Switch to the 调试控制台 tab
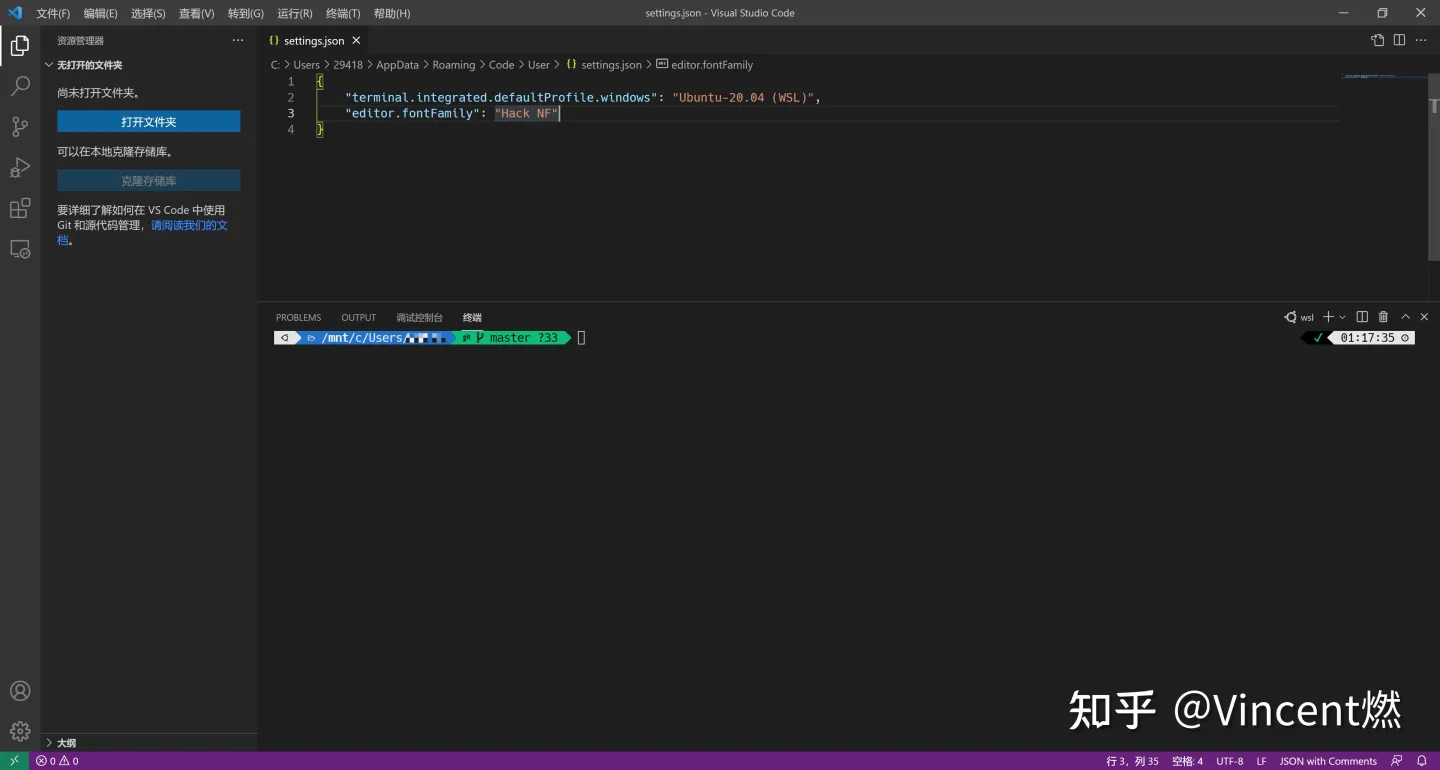The image size is (1440, 770). pyautogui.click(x=419, y=317)
